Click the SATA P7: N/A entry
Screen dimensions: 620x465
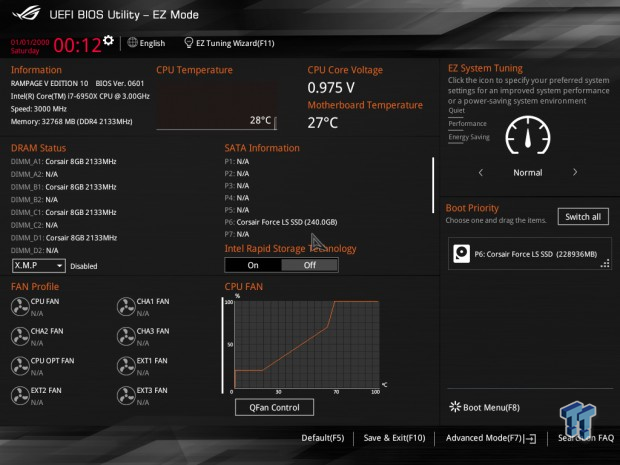[237, 234]
